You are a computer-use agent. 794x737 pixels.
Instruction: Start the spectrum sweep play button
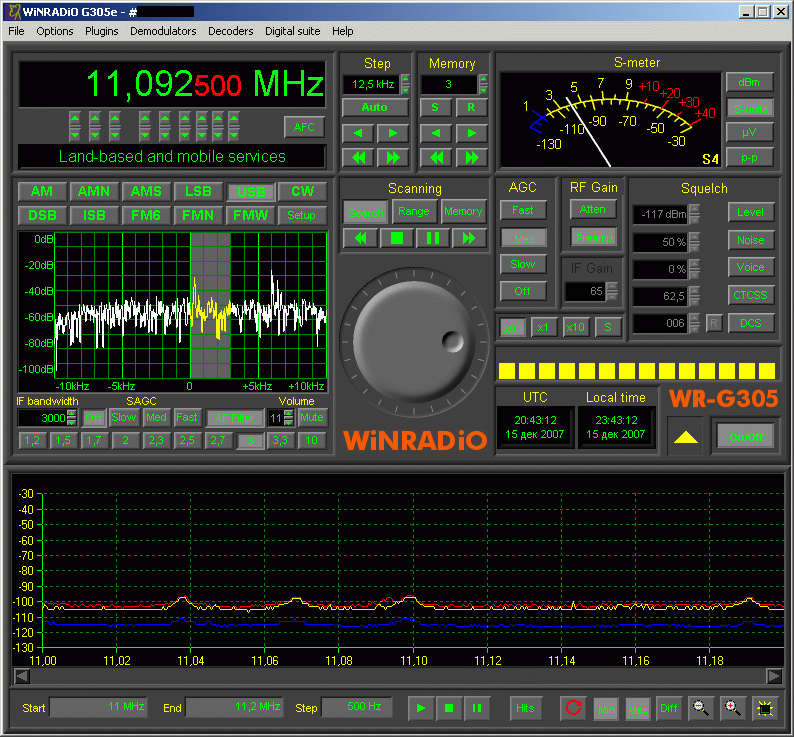coord(421,708)
